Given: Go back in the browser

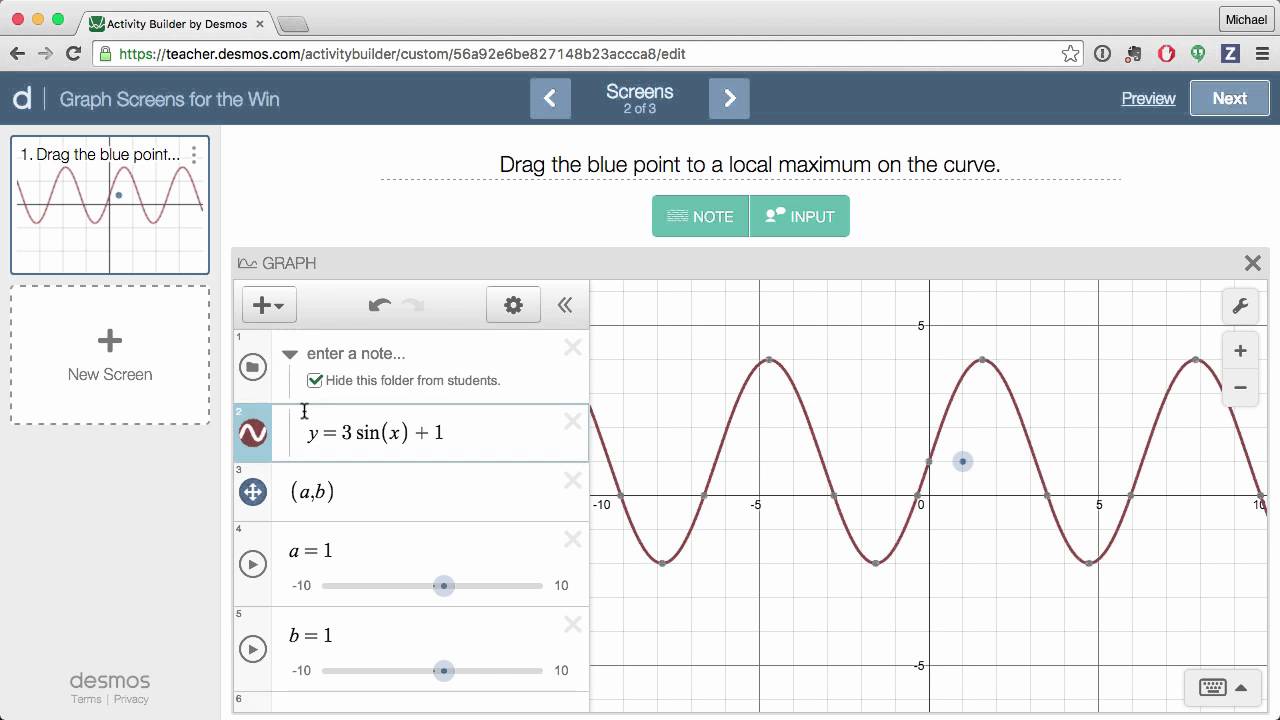Looking at the screenshot, I should pos(17,54).
